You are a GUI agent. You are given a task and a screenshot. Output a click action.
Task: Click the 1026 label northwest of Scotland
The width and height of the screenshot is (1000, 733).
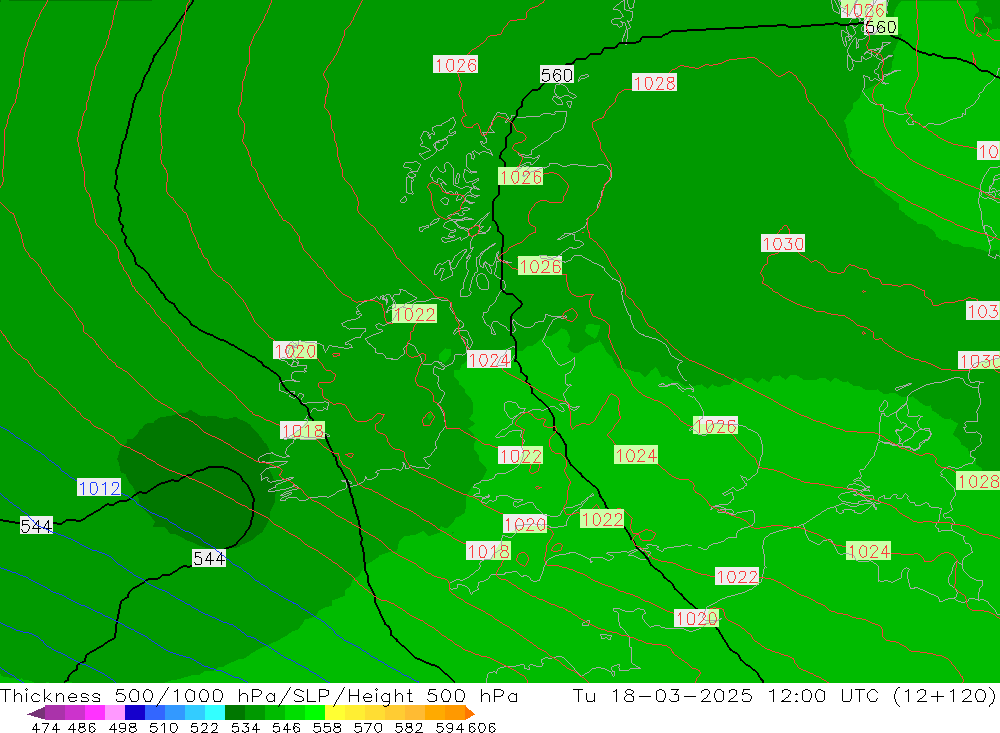(x=455, y=64)
